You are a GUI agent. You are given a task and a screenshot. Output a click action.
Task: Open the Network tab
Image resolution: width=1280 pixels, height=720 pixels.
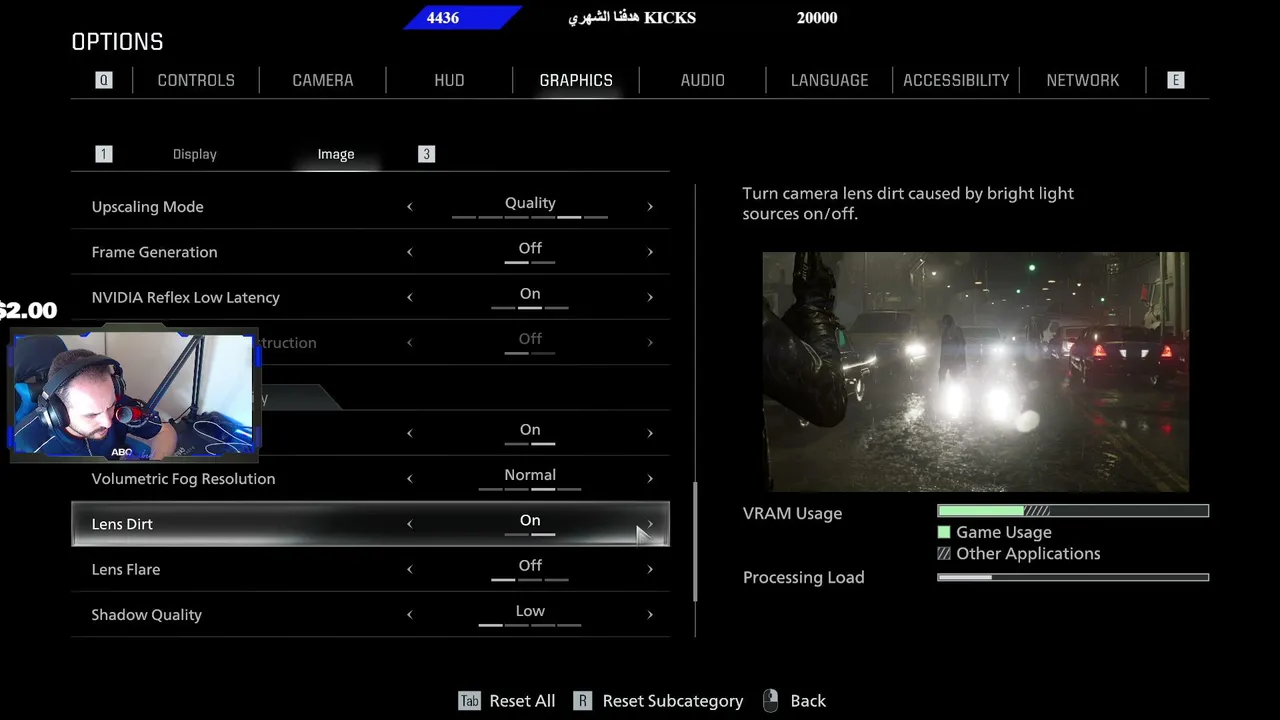click(x=1083, y=80)
